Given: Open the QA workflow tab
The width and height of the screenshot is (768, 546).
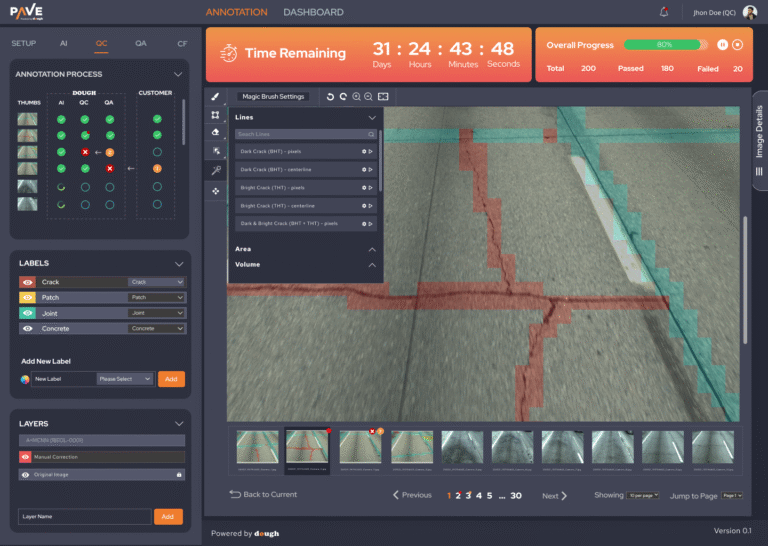Looking at the screenshot, I should click(141, 44).
